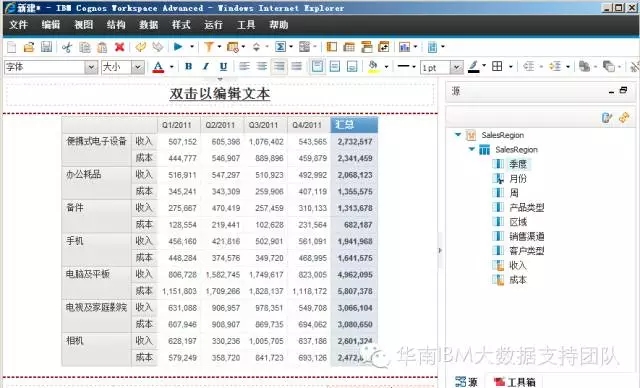Open the background fill color bucket

(373, 67)
